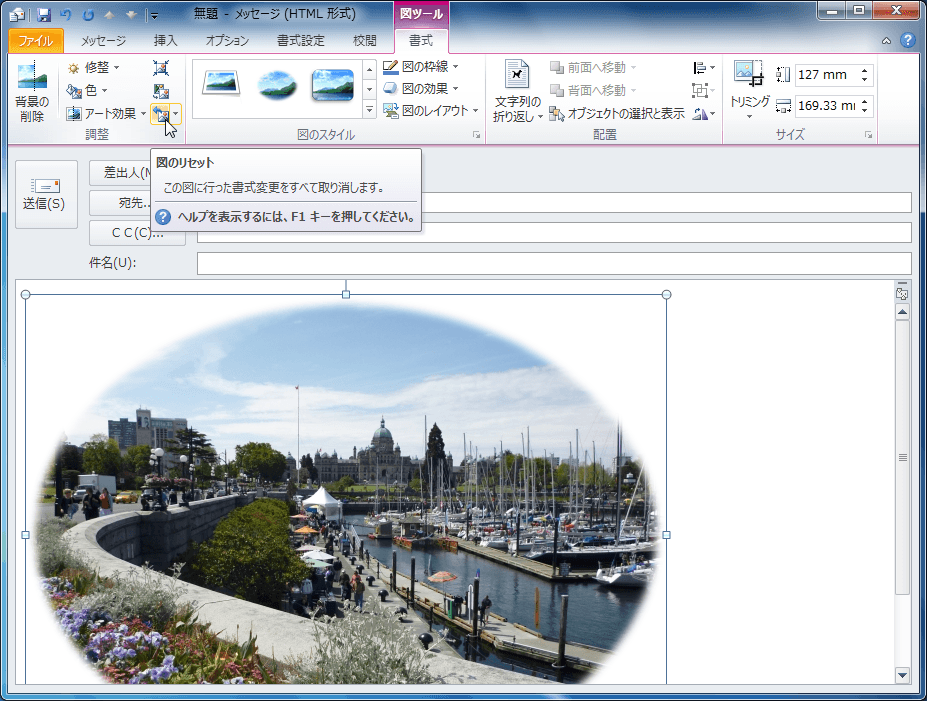Expand the reset picture dropdown arrow
The image size is (927, 701).
[176, 113]
